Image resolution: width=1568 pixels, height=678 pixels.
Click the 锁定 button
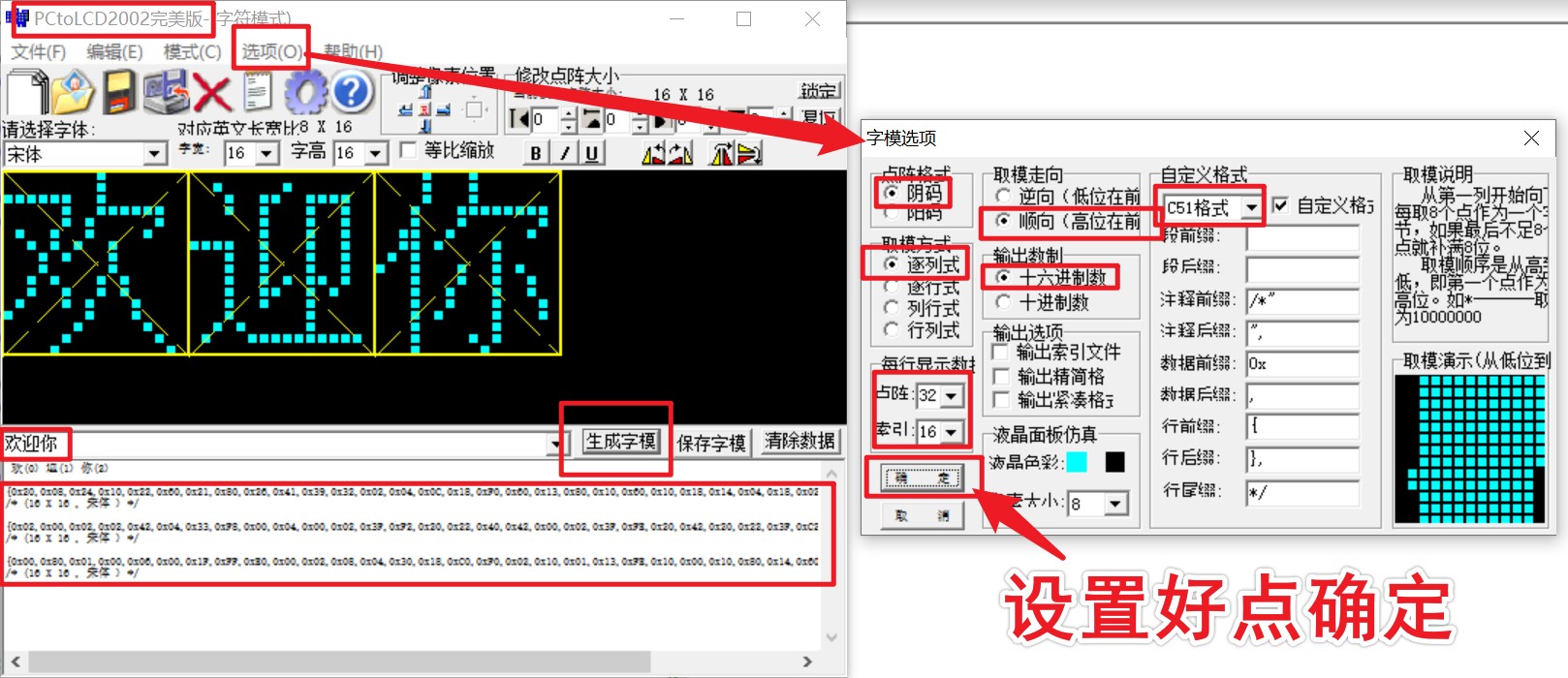coord(819,90)
